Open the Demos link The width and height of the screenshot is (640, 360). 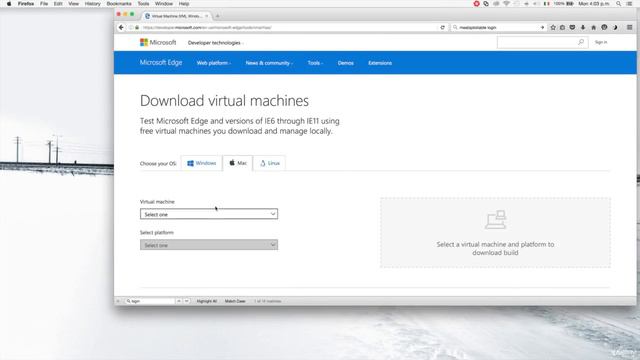[x=345, y=63]
